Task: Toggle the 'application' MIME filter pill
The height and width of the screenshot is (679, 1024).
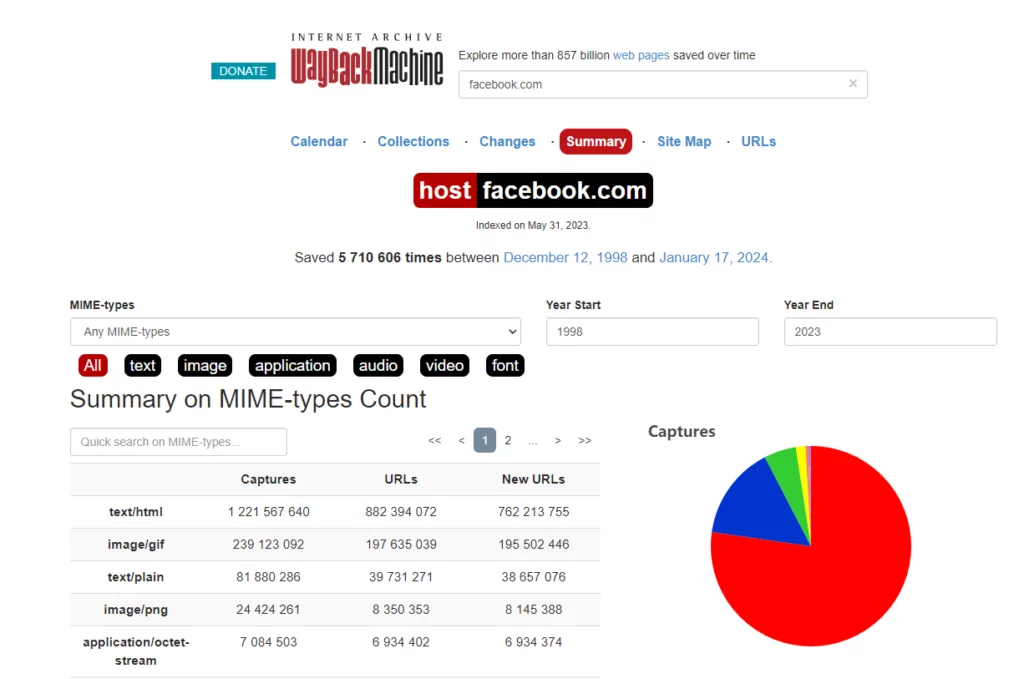Action: (292, 366)
